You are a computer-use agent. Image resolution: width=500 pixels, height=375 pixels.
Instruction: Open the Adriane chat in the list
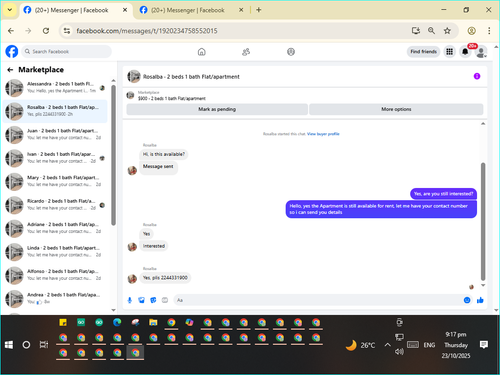click(x=55, y=228)
